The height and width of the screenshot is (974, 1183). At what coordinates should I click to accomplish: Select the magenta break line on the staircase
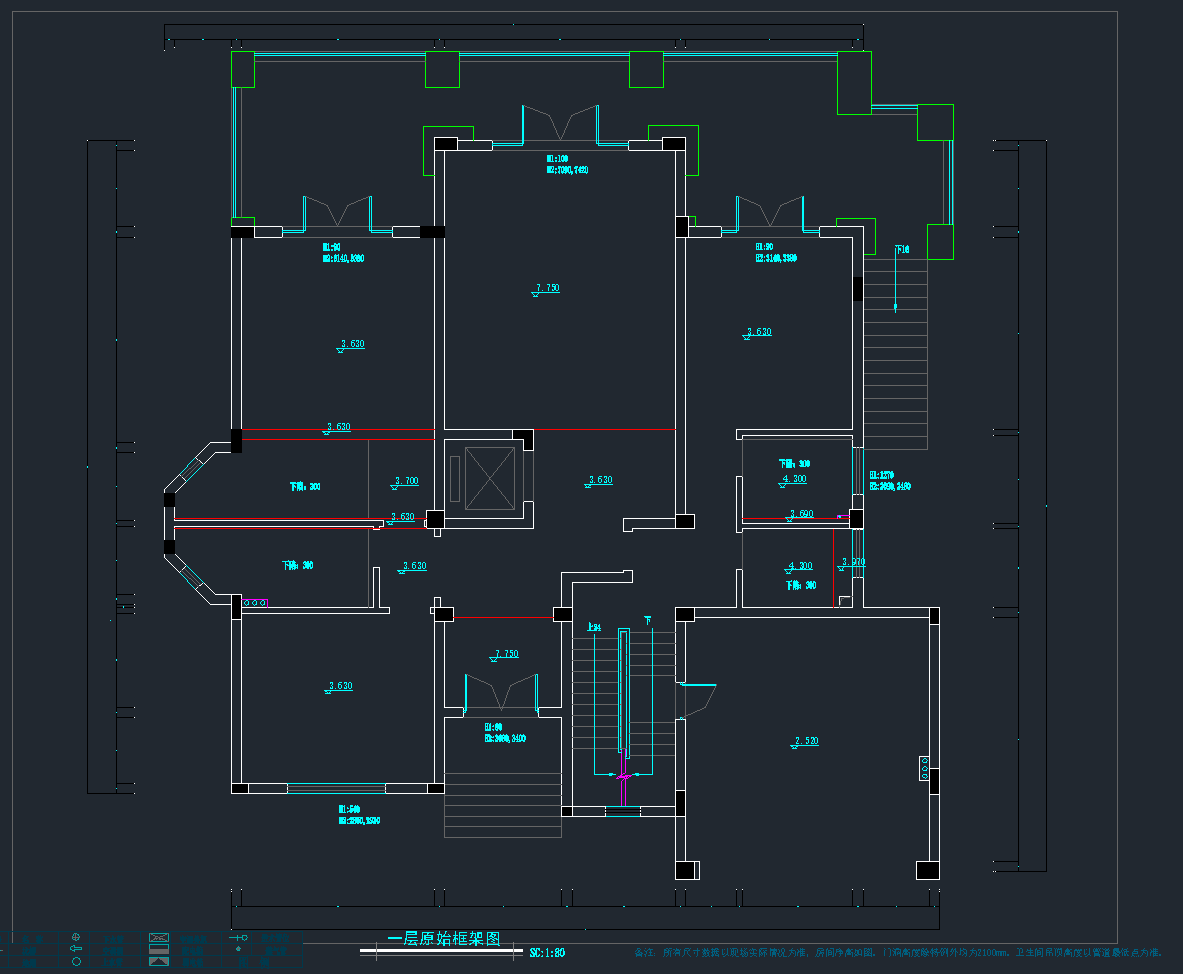622,776
